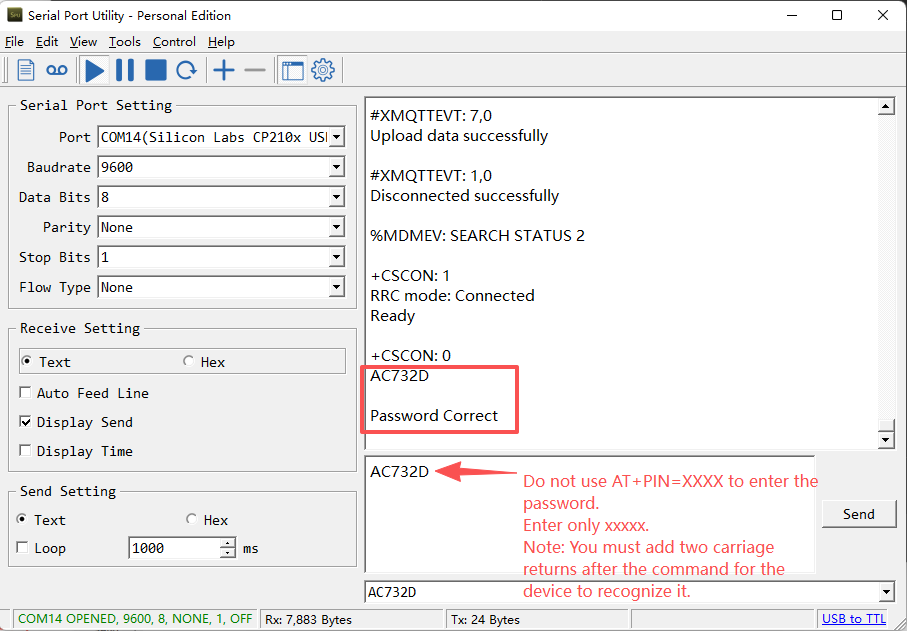Start serial port with Play icon
907x631 pixels.
(94, 71)
